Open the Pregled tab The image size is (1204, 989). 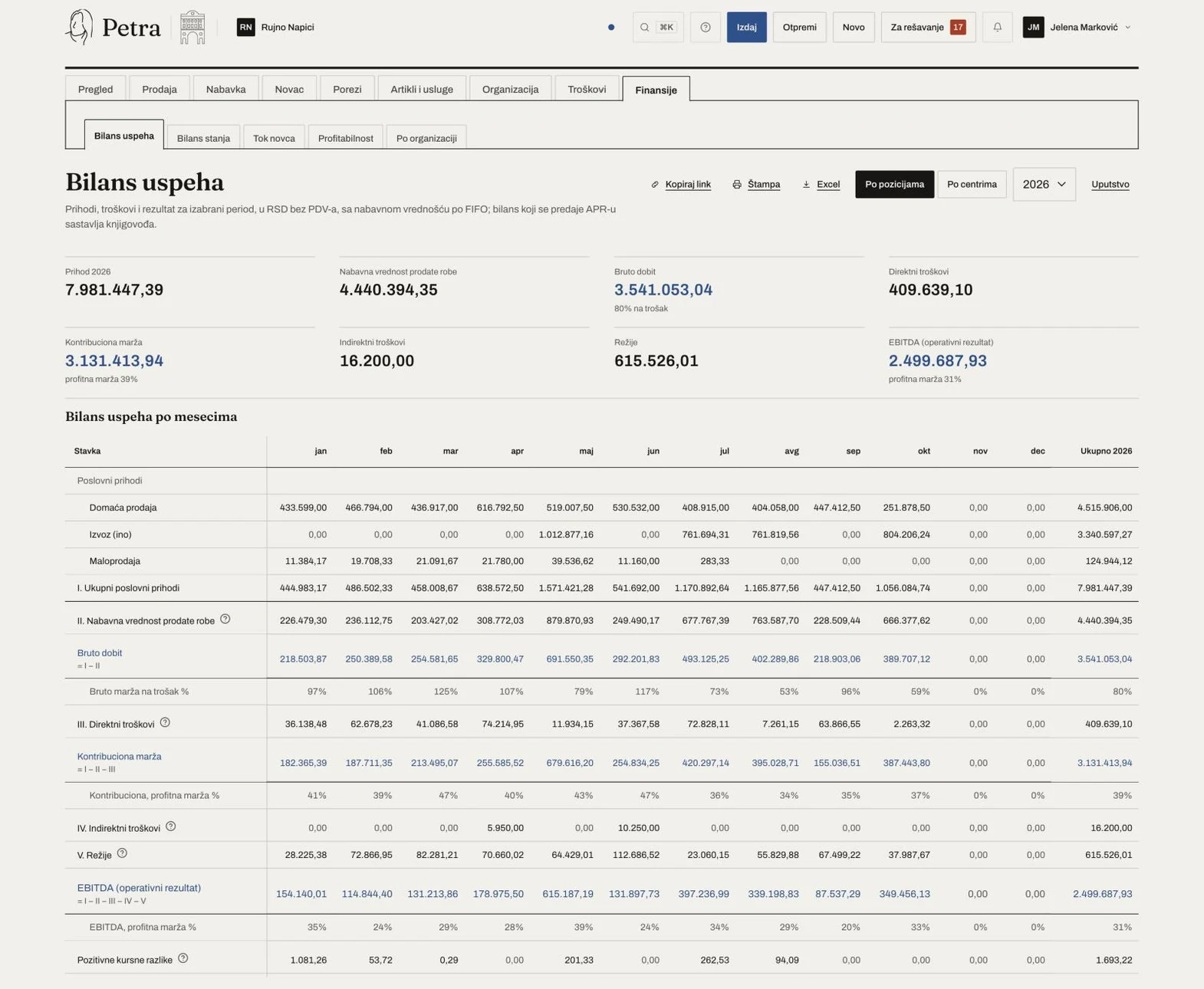(95, 89)
